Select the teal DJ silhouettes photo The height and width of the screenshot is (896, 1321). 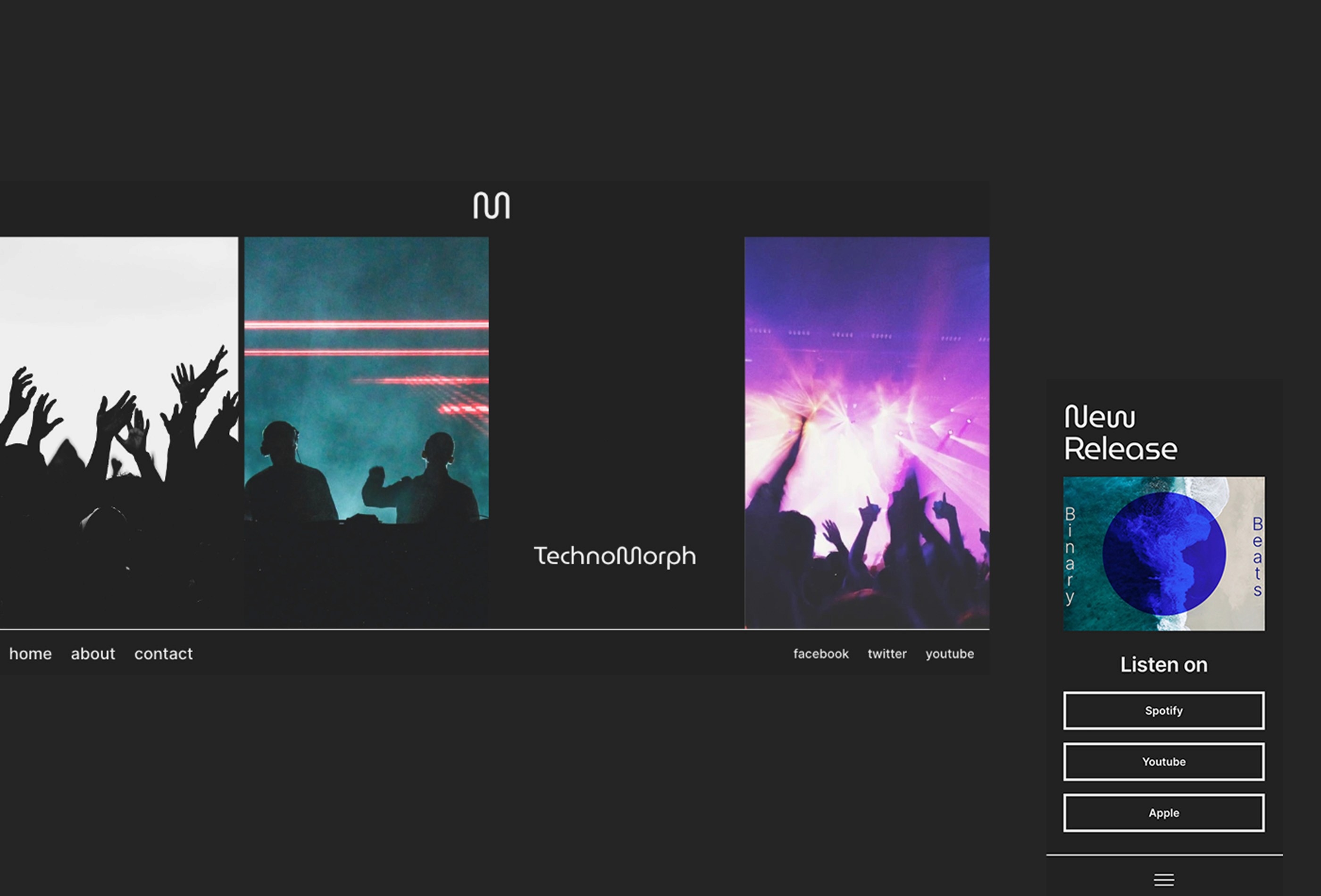(366, 432)
